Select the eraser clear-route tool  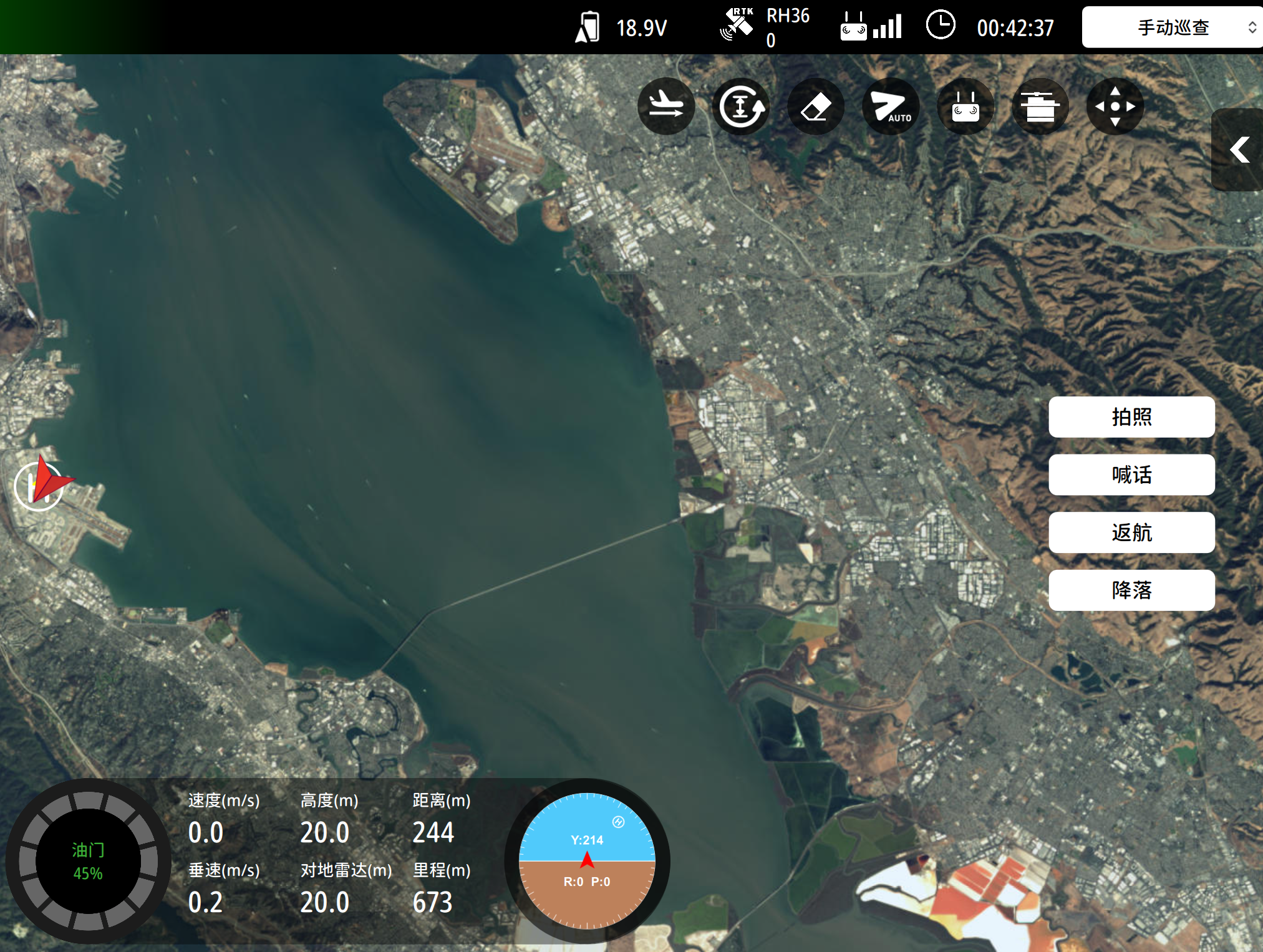coord(816,107)
